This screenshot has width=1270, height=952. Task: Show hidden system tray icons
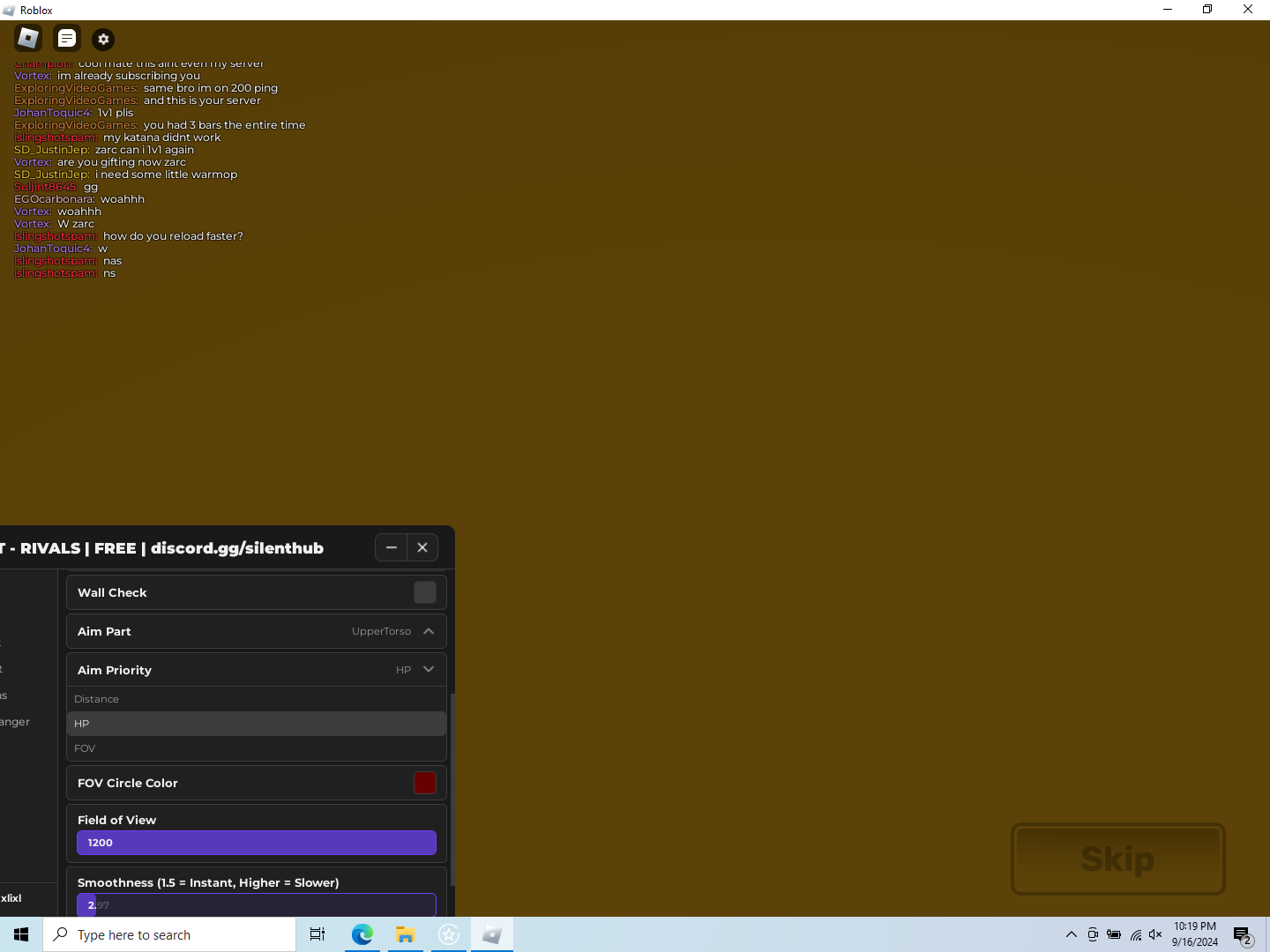pos(1072,934)
